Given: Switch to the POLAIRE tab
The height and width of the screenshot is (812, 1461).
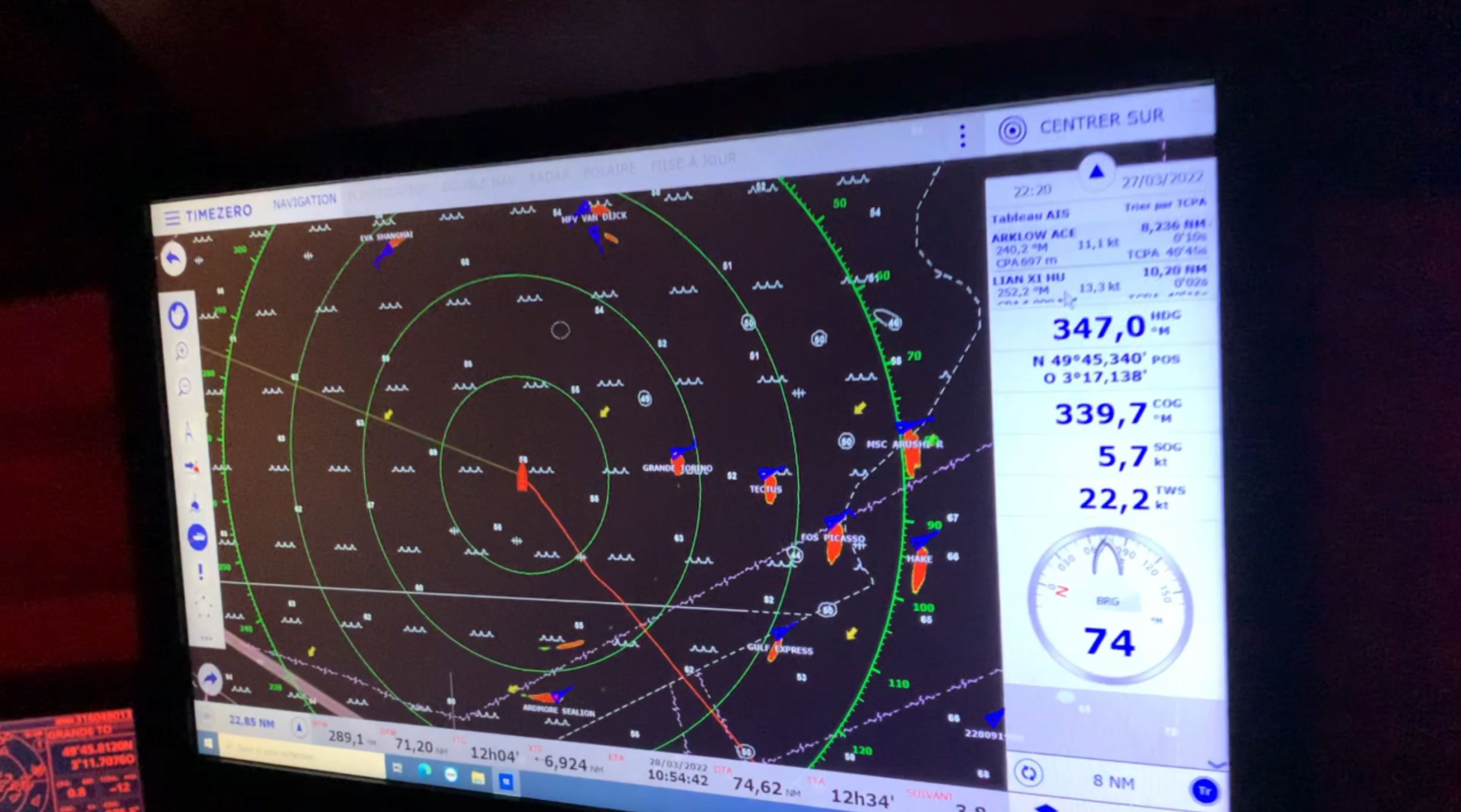Looking at the screenshot, I should coord(609,170).
